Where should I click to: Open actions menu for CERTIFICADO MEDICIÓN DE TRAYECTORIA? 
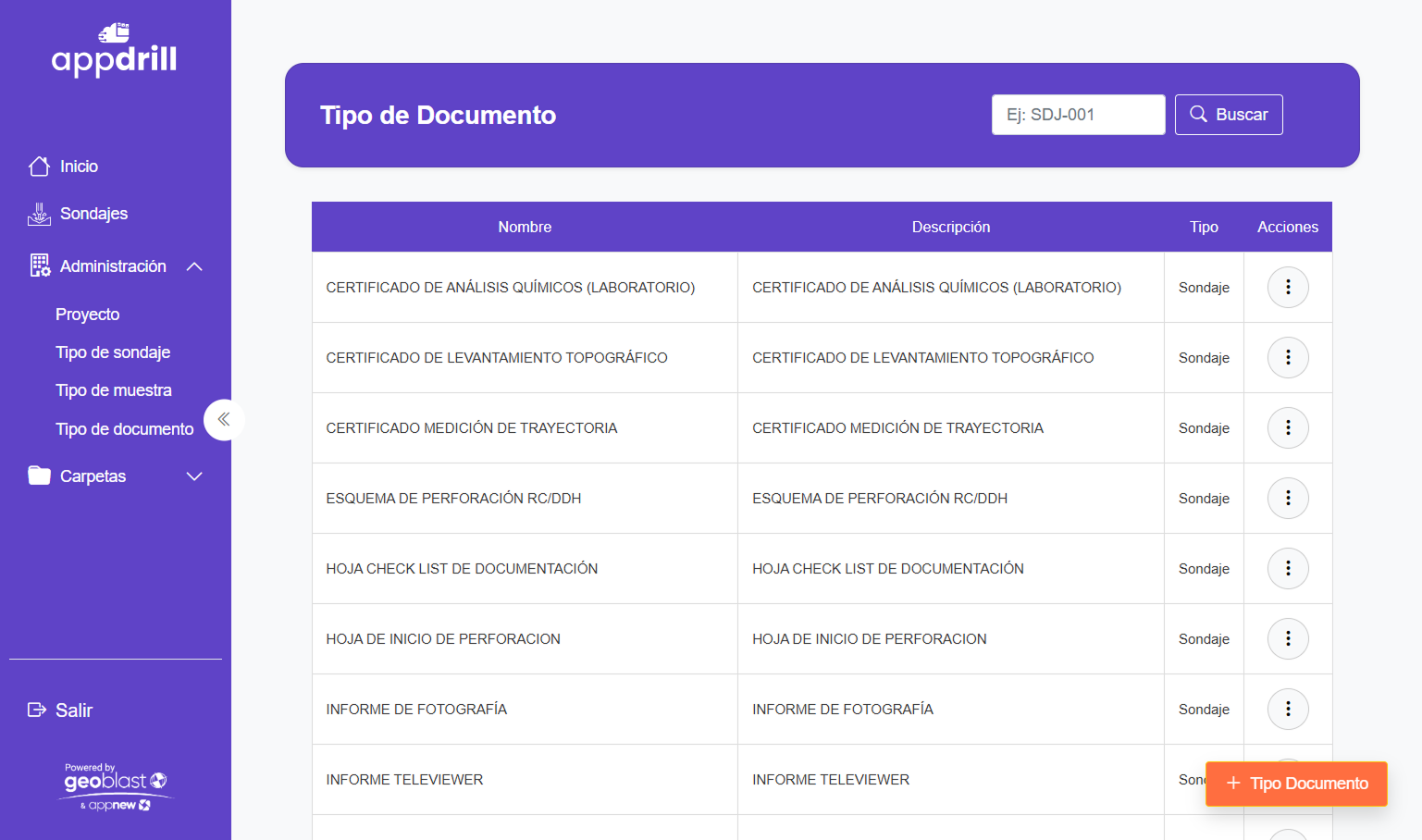click(1288, 427)
